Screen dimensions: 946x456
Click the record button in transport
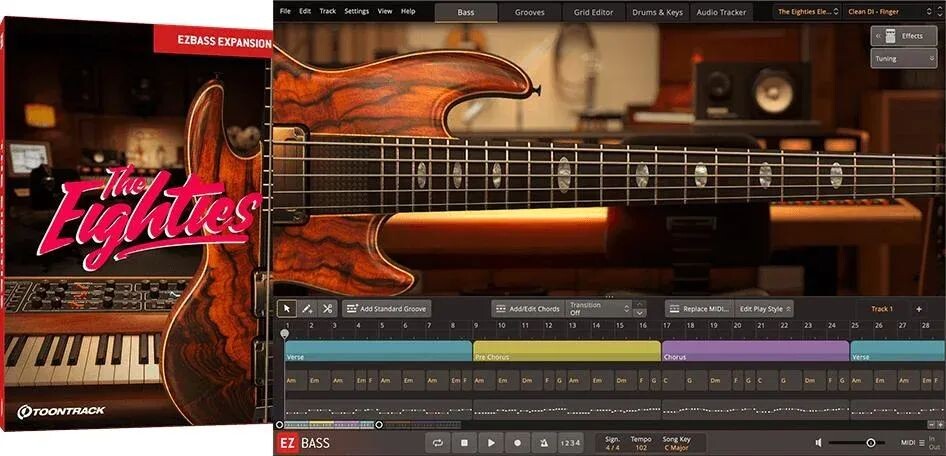(518, 443)
